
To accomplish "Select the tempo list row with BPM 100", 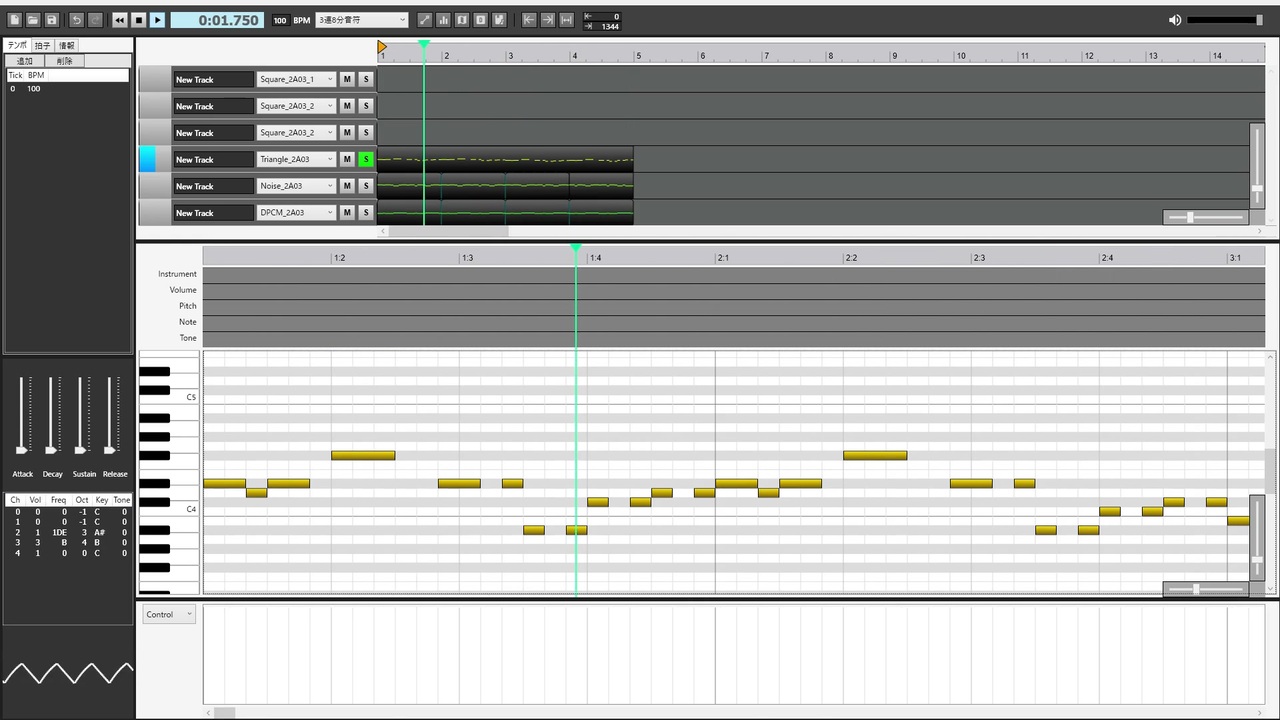I will [x=67, y=89].
